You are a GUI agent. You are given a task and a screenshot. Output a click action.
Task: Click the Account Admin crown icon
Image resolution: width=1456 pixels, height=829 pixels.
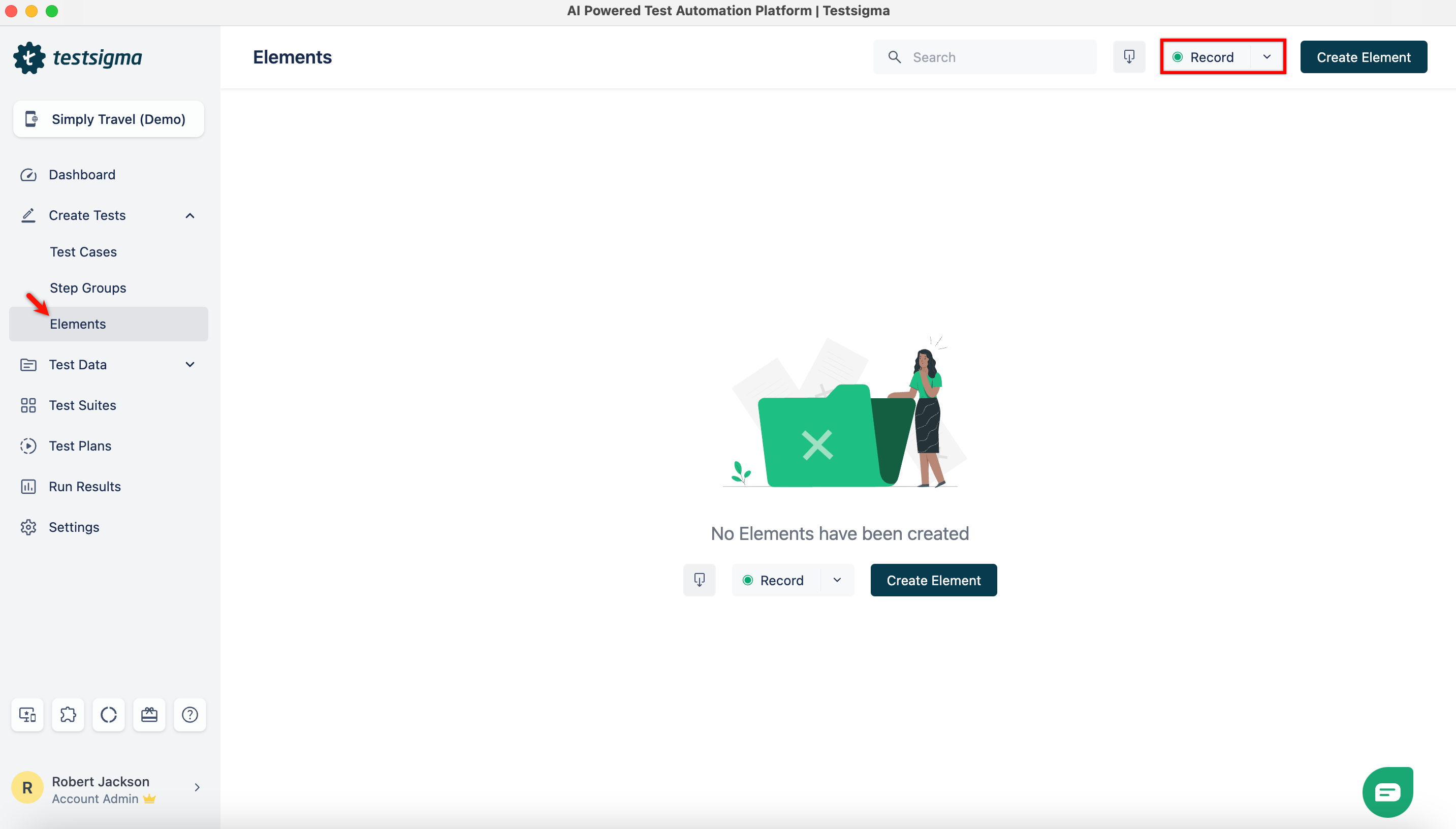150,799
